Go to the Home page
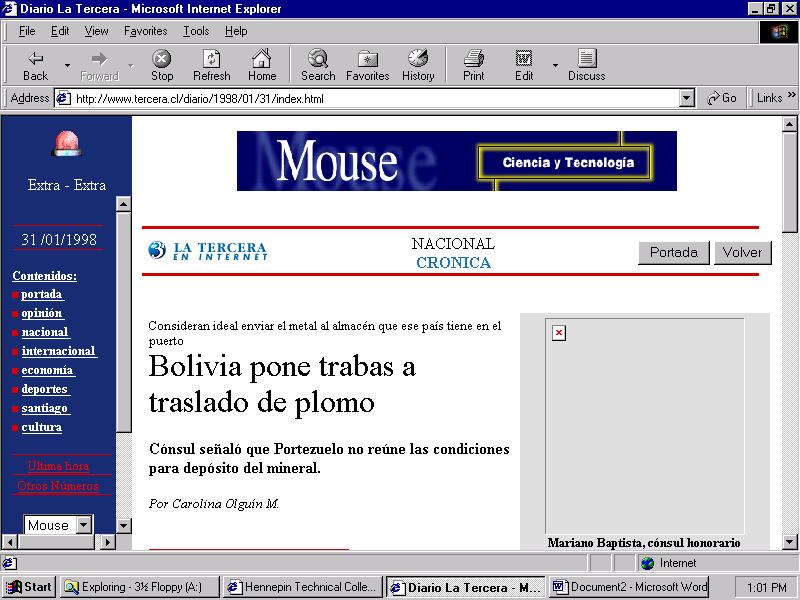 pyautogui.click(x=262, y=65)
